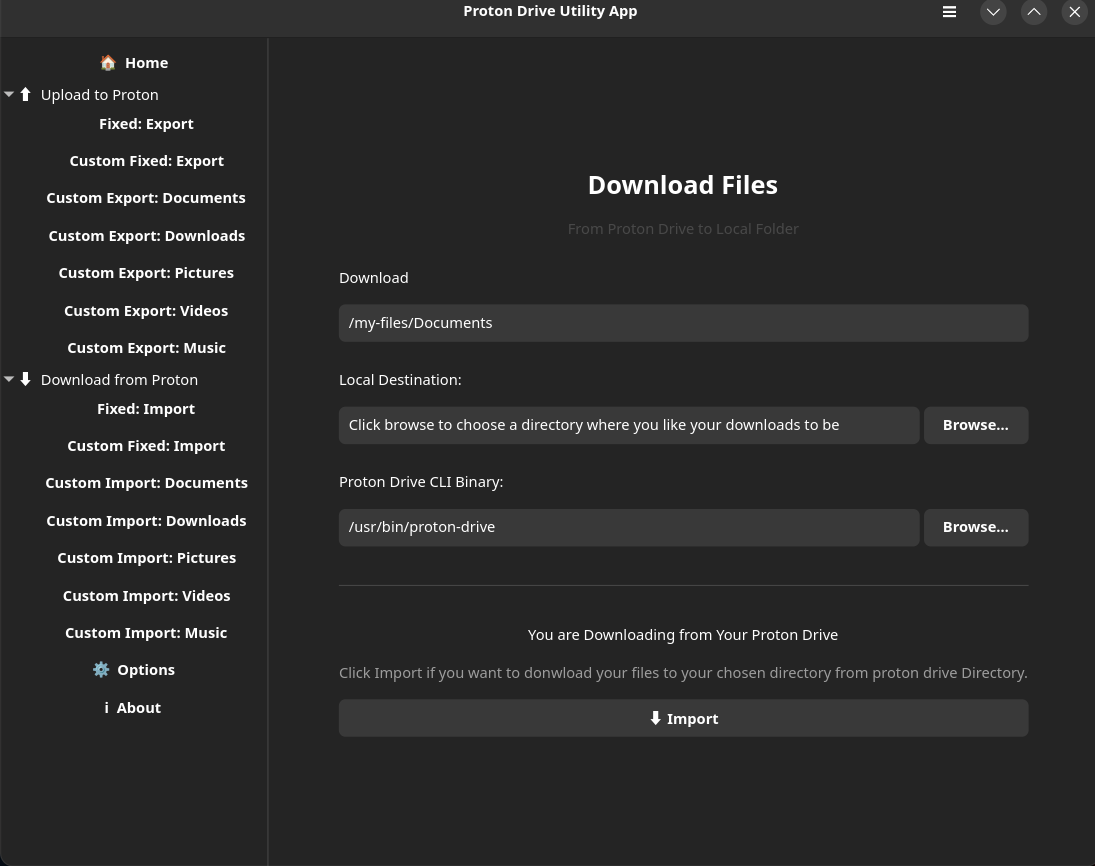Image resolution: width=1095 pixels, height=866 pixels.
Task: Click the Import button
Action: pos(683,718)
